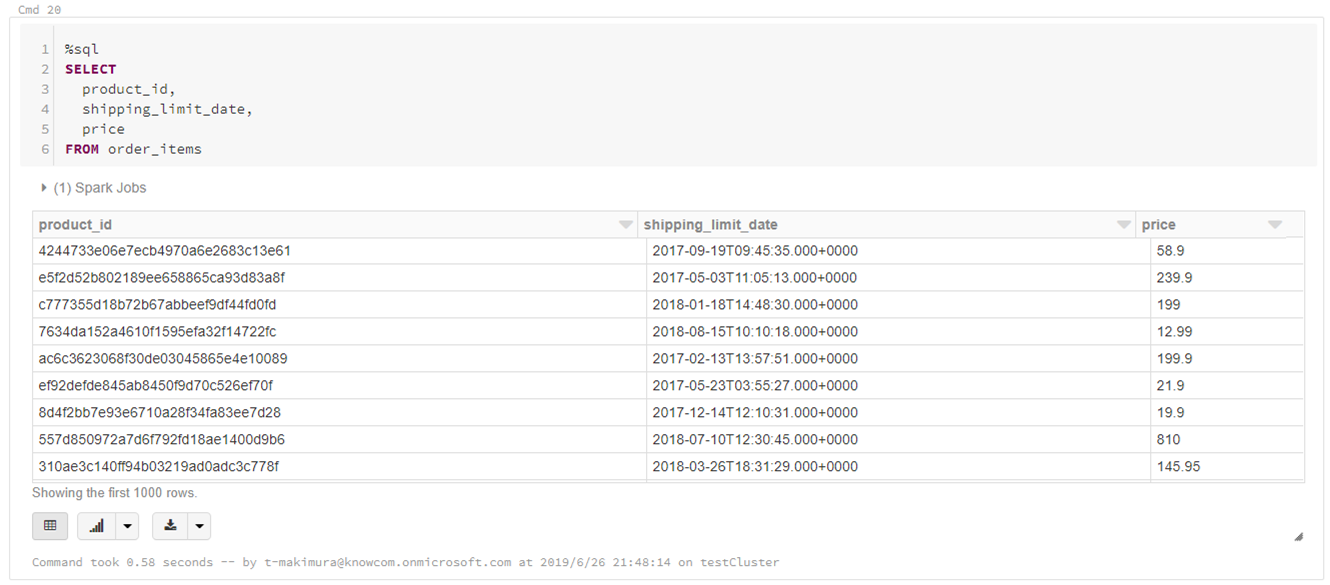Click price column sort arrow

pos(1275,225)
